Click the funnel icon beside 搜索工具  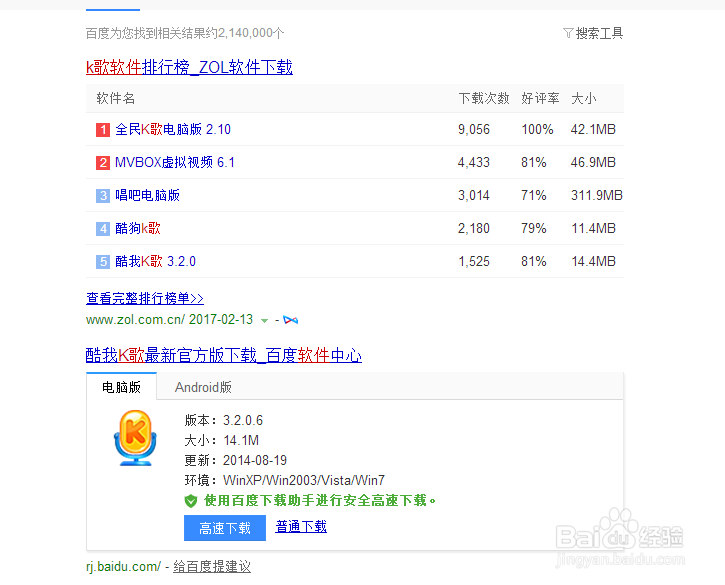coord(568,33)
